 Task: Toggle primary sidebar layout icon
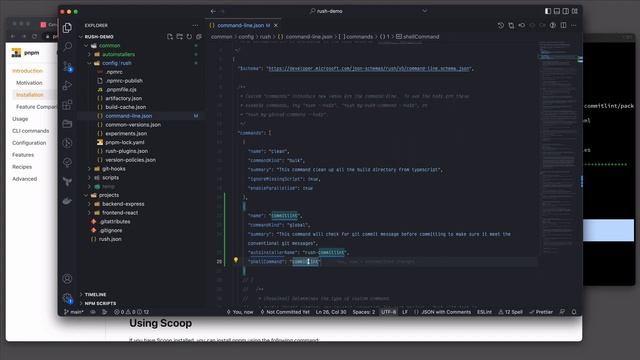pos(548,11)
